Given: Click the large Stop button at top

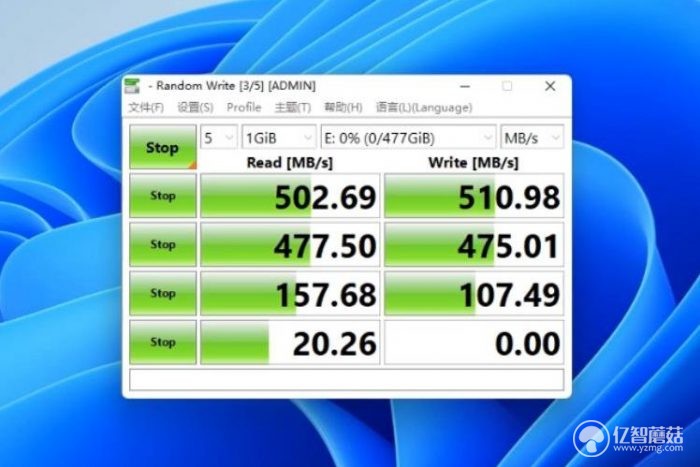Looking at the screenshot, I should coord(163,147).
